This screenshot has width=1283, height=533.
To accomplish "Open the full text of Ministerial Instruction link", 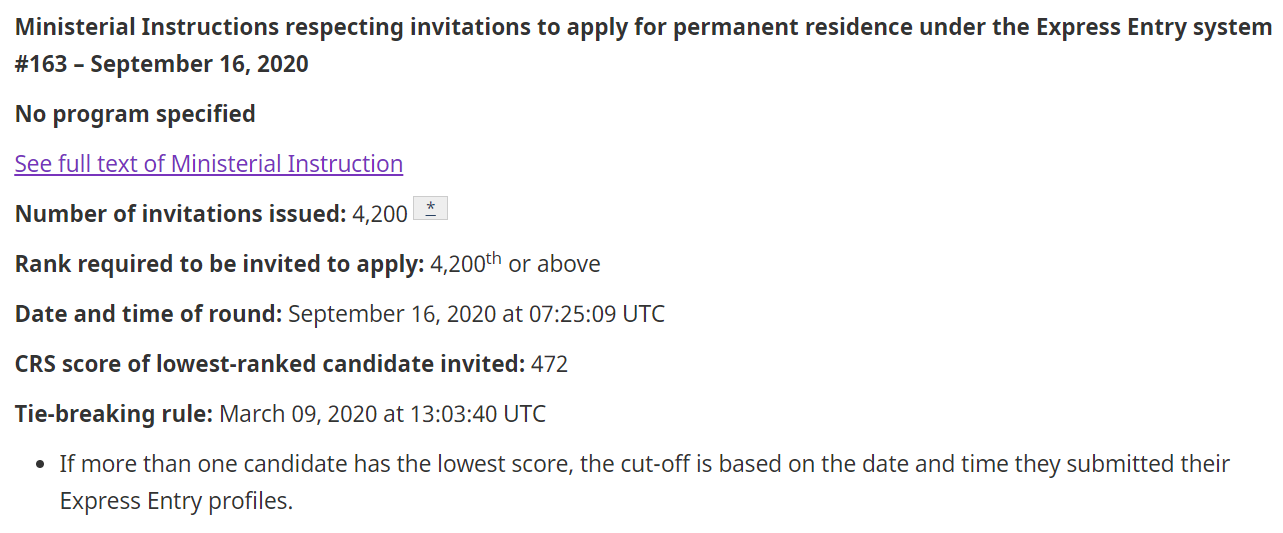I will (x=208, y=164).
